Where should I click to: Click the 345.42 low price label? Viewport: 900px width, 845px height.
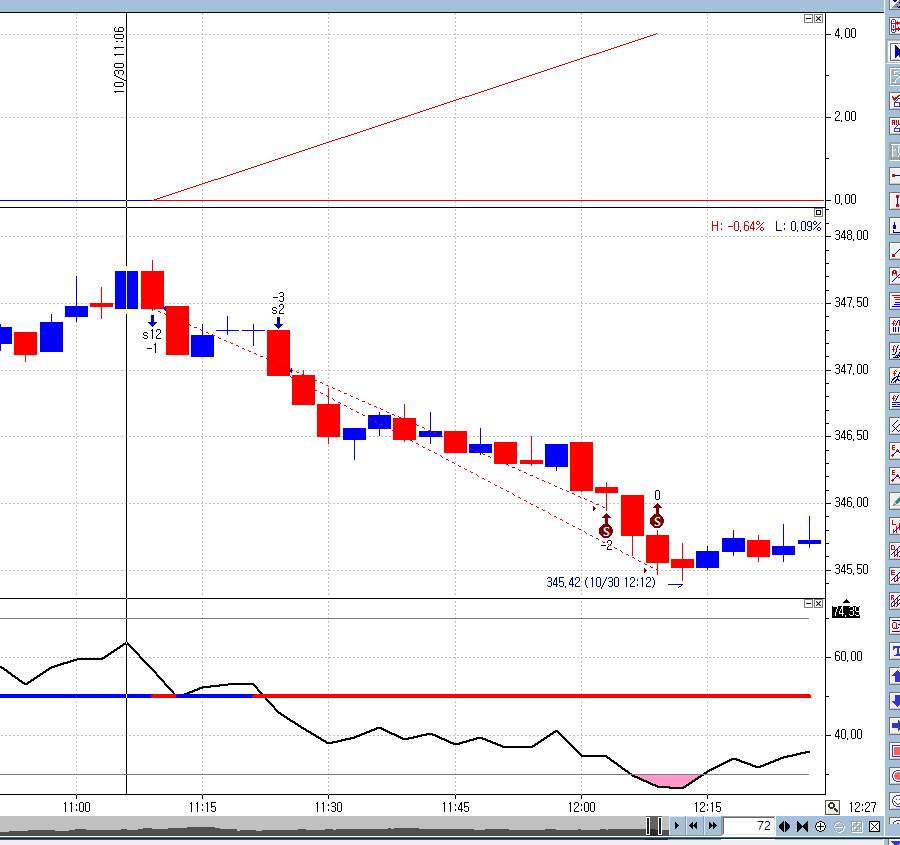point(600,582)
